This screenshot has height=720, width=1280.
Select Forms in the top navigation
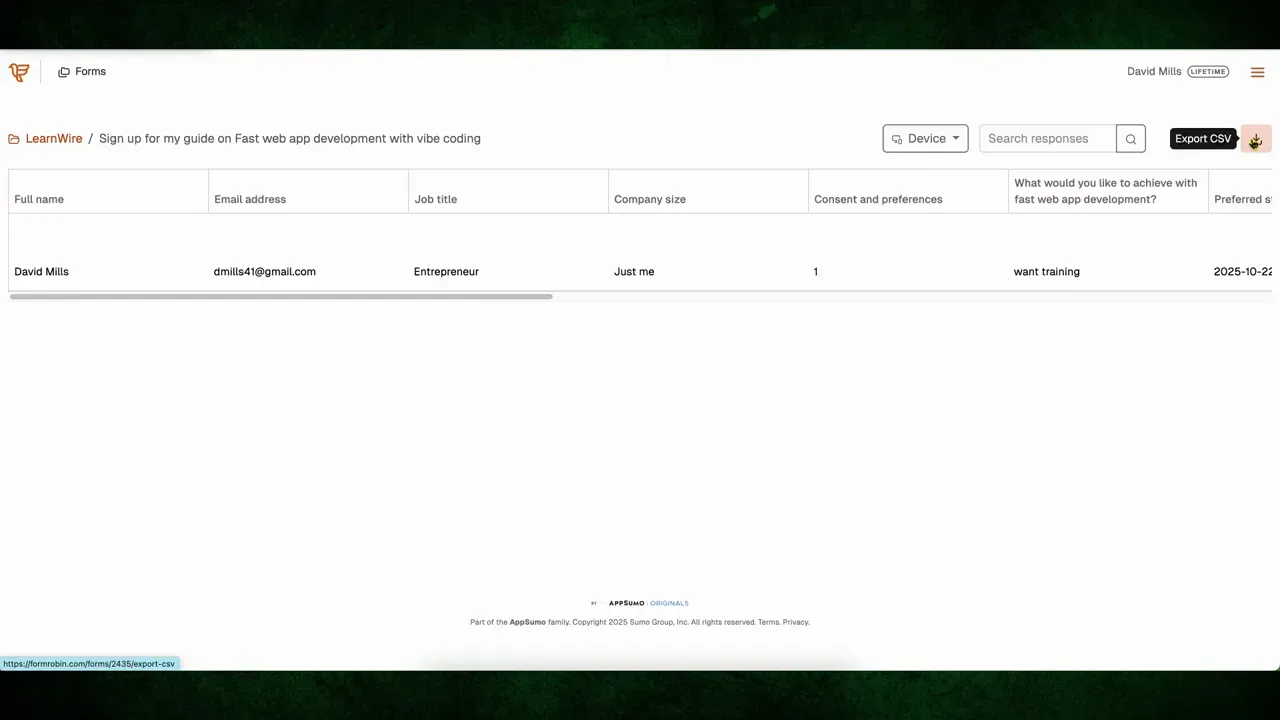point(90,71)
